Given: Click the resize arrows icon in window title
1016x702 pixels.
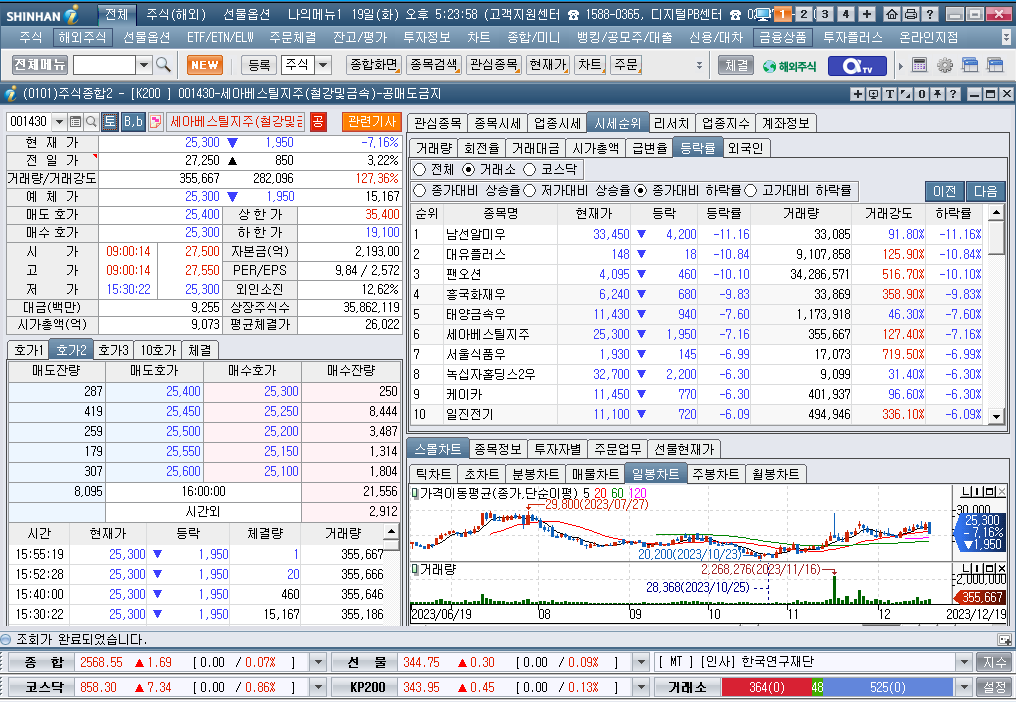Looking at the screenshot, I should 906,94.
